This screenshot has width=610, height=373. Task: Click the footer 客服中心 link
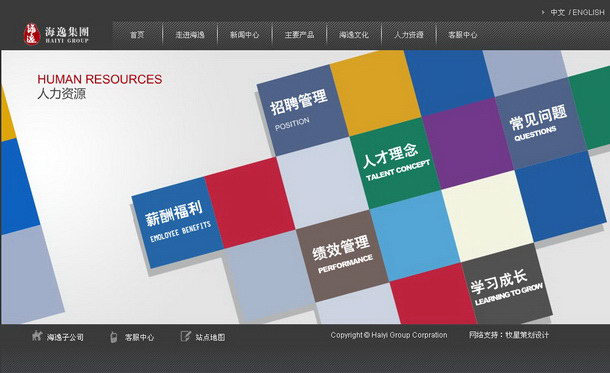[139, 337]
